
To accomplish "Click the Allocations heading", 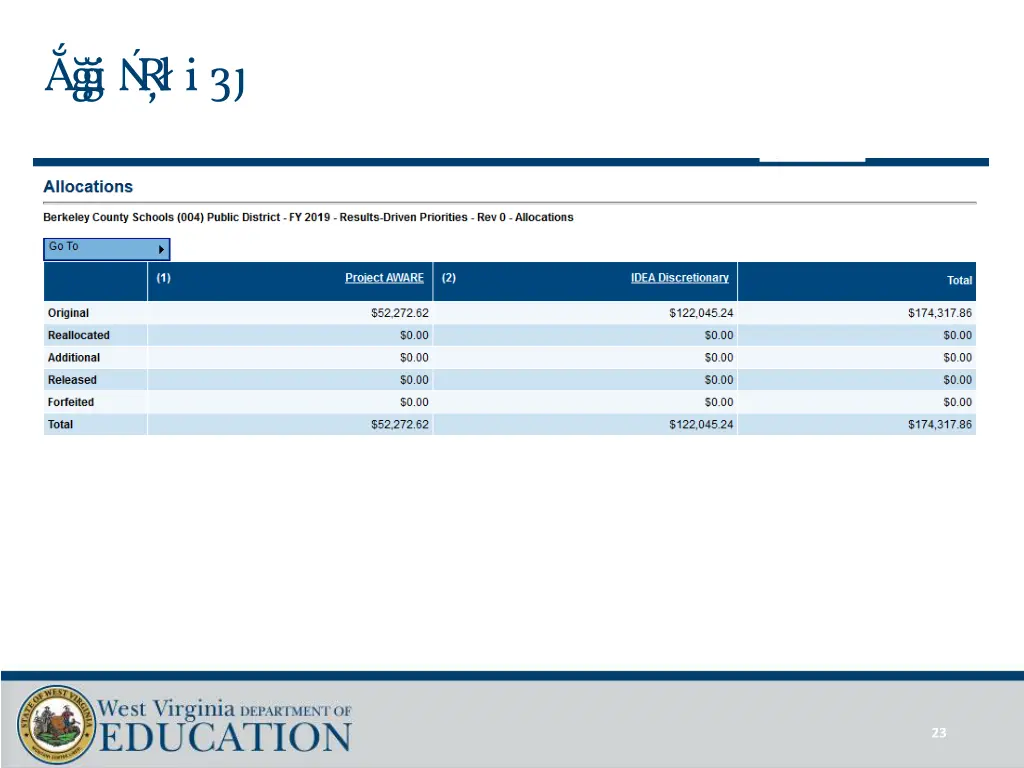I will coord(88,187).
